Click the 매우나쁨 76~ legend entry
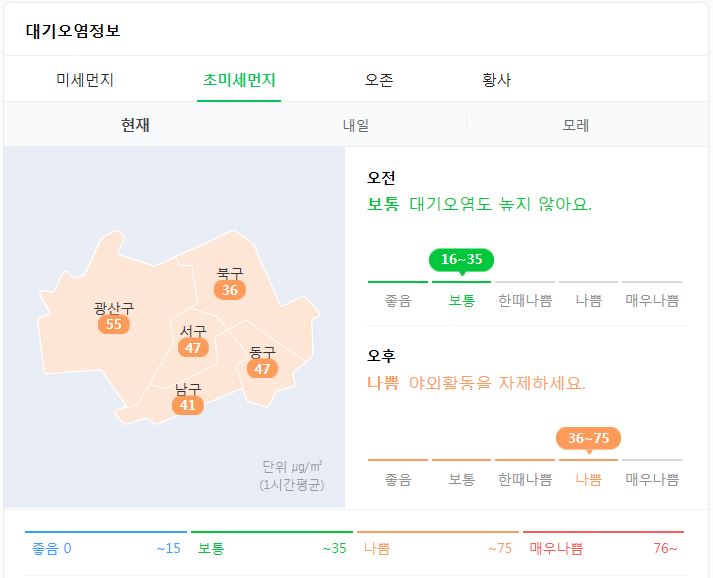The height and width of the screenshot is (578, 713). 603,548
